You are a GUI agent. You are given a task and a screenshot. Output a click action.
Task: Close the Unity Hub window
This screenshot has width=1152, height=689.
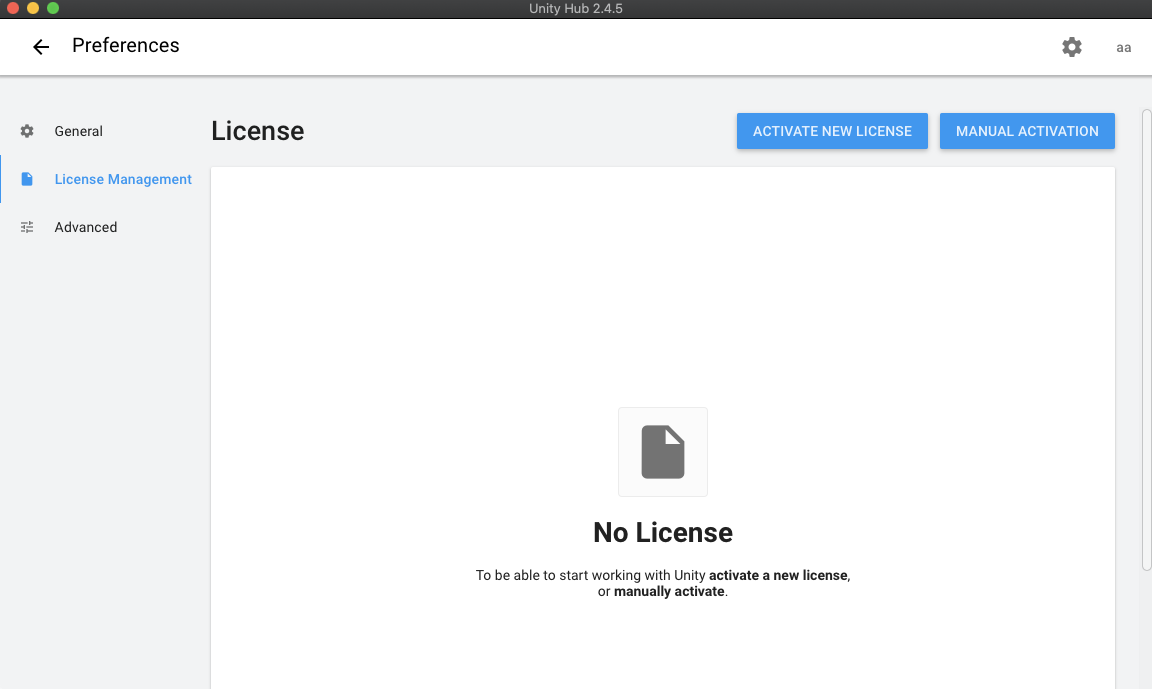12,8
